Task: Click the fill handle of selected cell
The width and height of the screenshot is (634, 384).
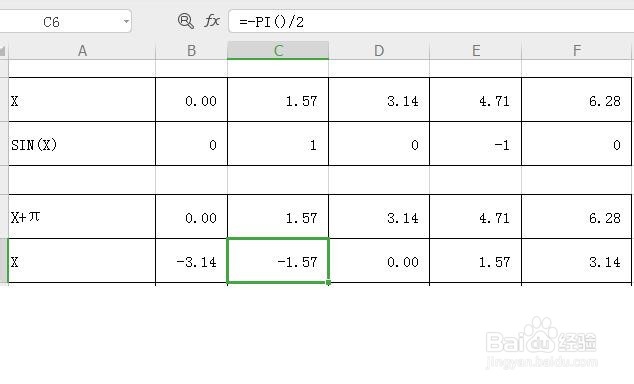Action: click(x=328, y=283)
